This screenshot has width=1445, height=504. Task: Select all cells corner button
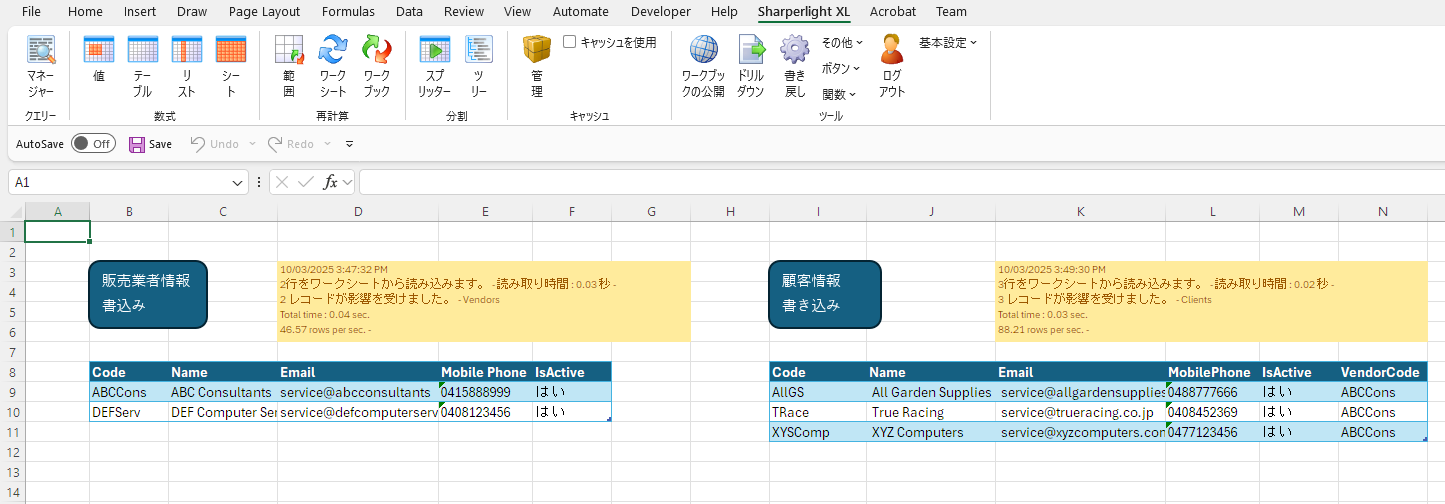click(12, 211)
